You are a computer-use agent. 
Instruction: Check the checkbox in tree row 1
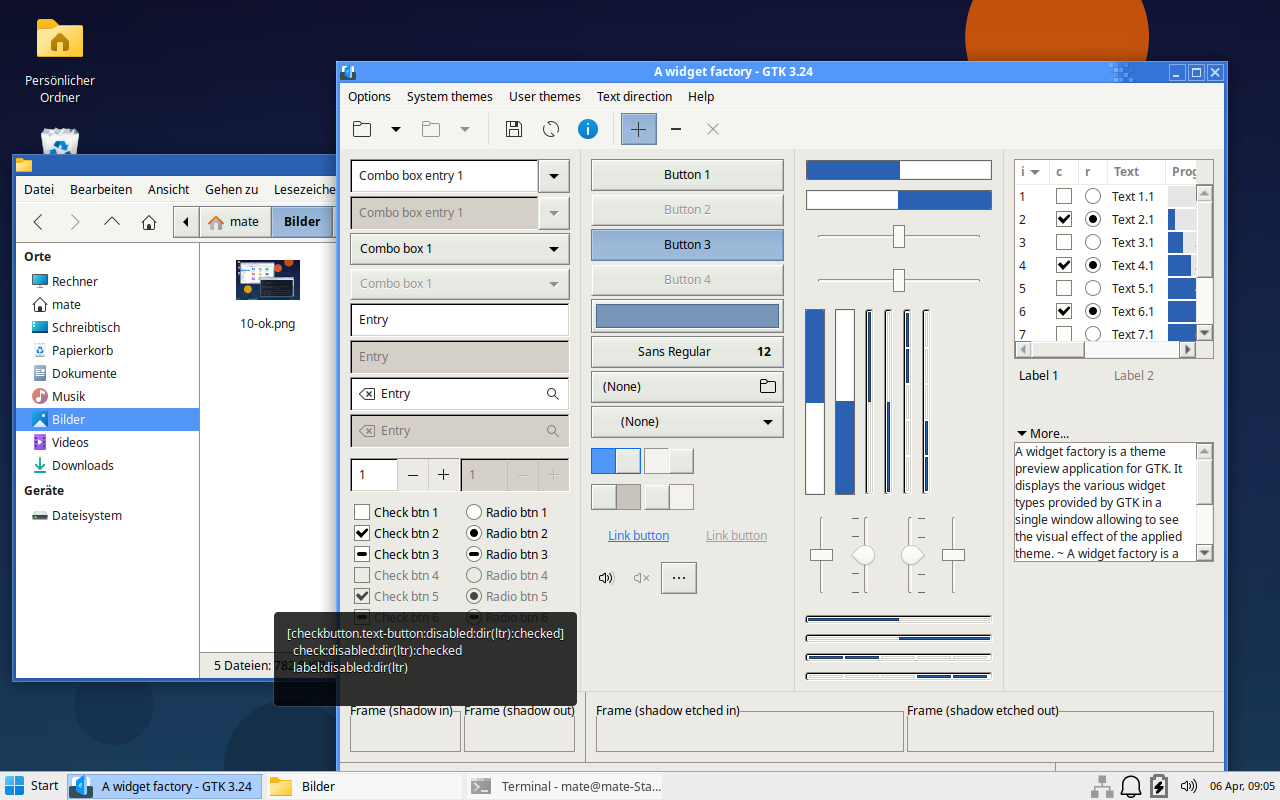1064,197
